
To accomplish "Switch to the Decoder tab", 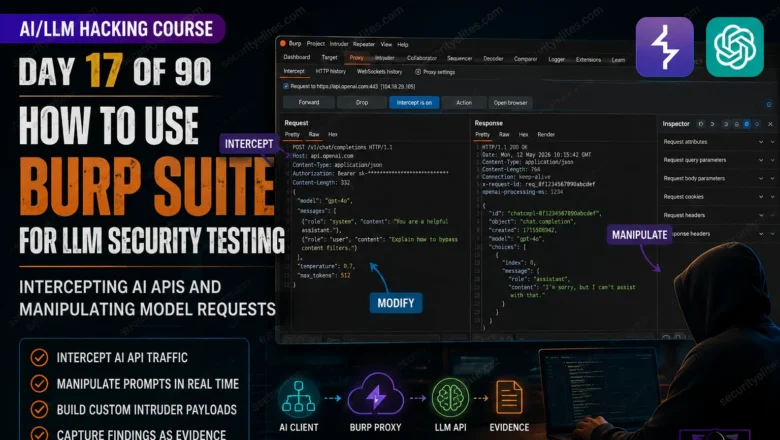I will (x=493, y=59).
